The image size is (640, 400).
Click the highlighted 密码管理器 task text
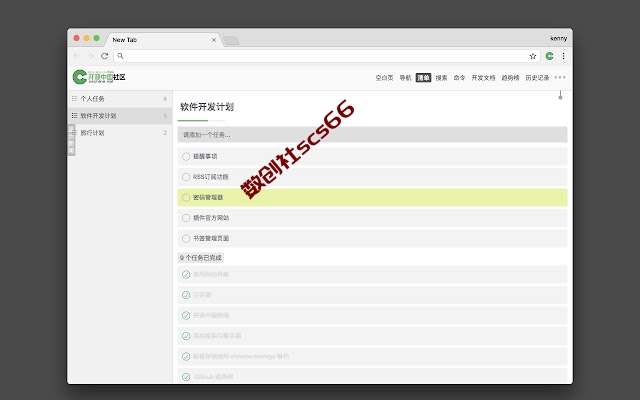point(208,198)
